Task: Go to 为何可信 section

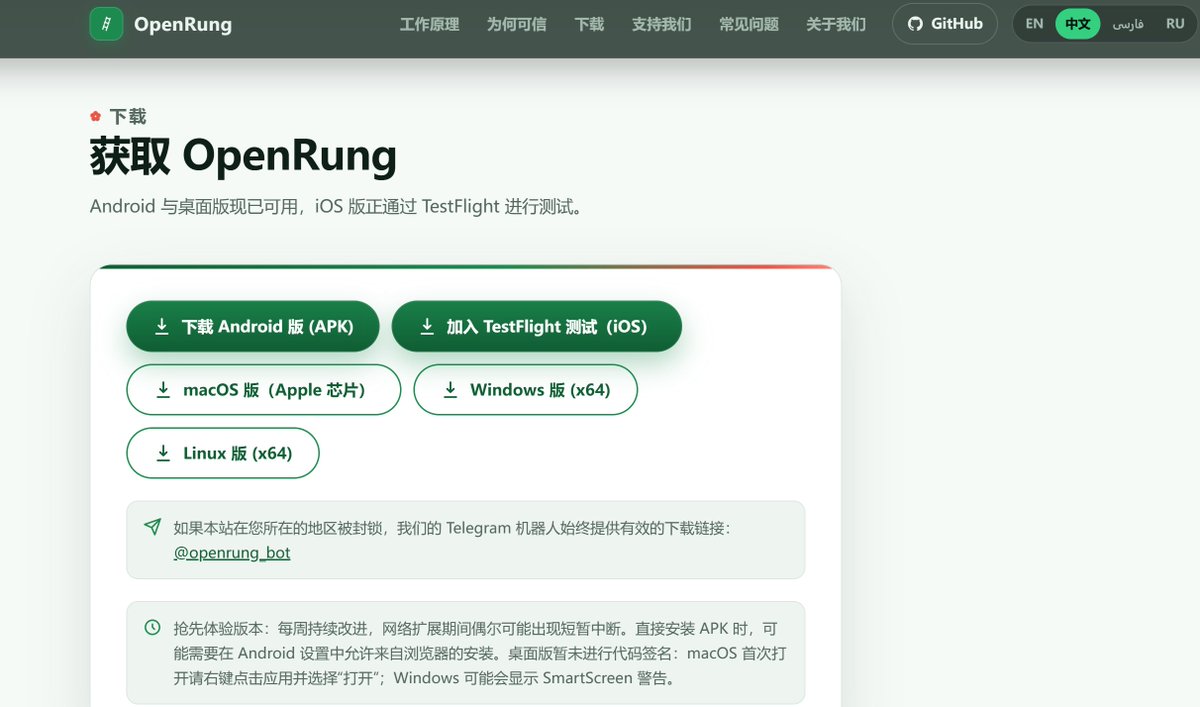Action: coord(516,24)
